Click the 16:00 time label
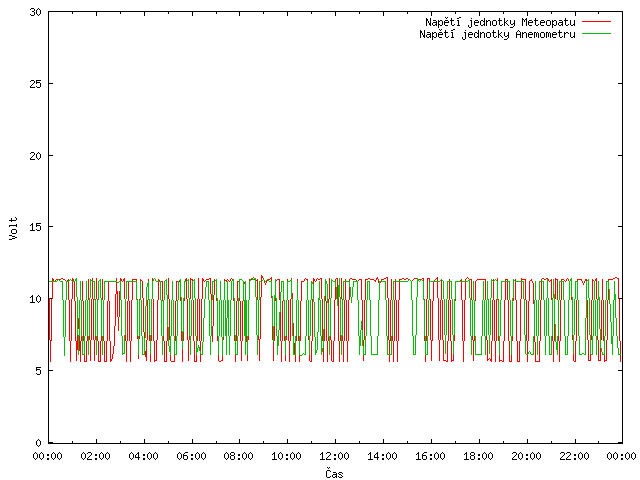The width and height of the screenshot is (640, 480). pos(430,456)
